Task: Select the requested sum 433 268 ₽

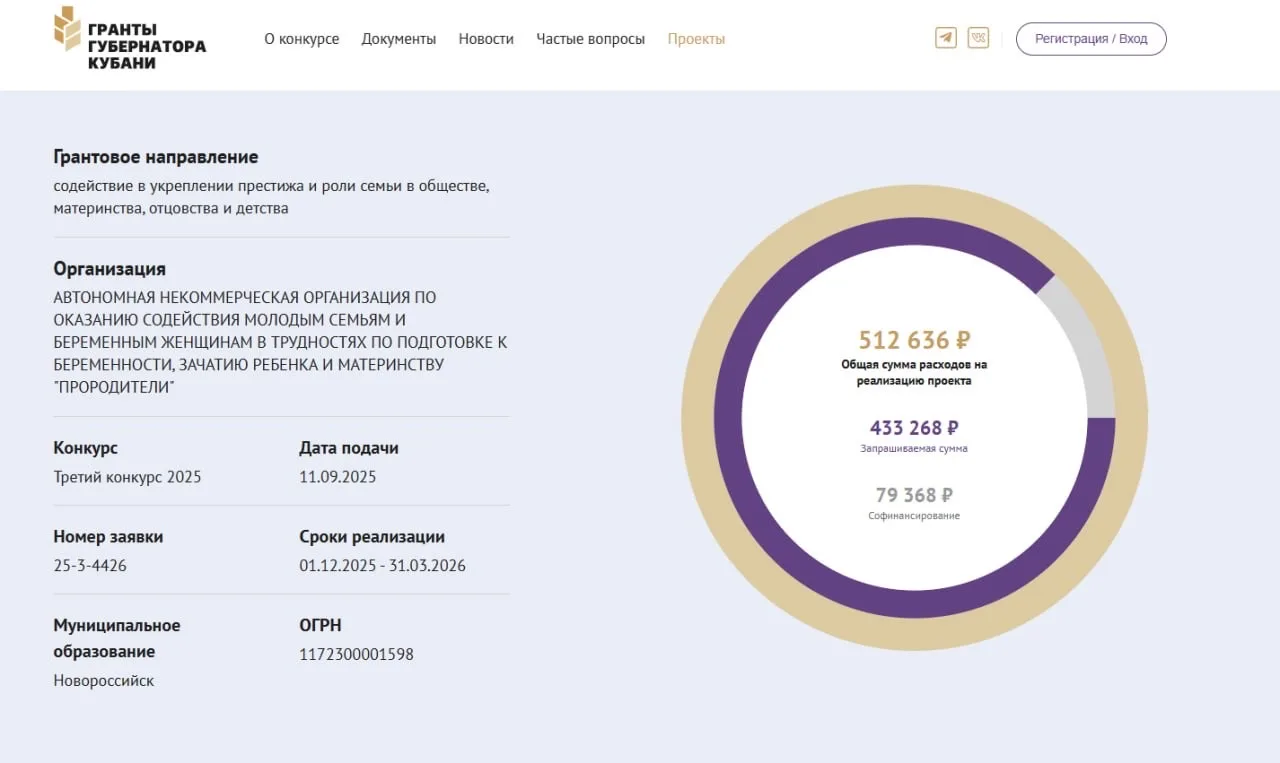Action: [914, 428]
